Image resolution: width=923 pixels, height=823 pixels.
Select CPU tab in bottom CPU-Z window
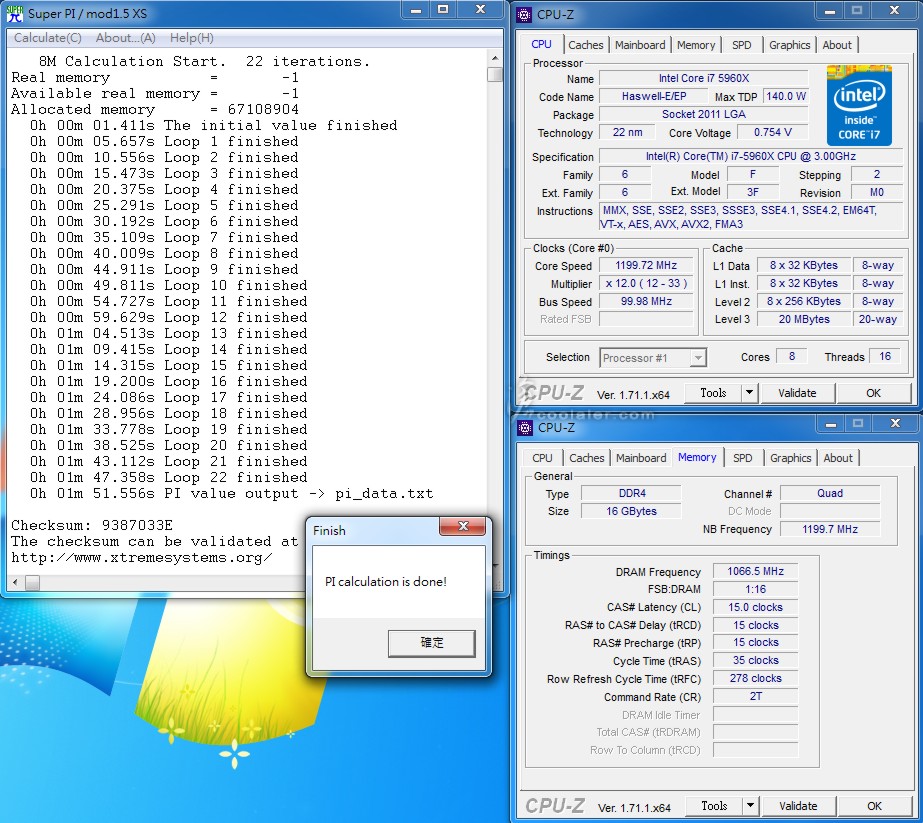542,457
